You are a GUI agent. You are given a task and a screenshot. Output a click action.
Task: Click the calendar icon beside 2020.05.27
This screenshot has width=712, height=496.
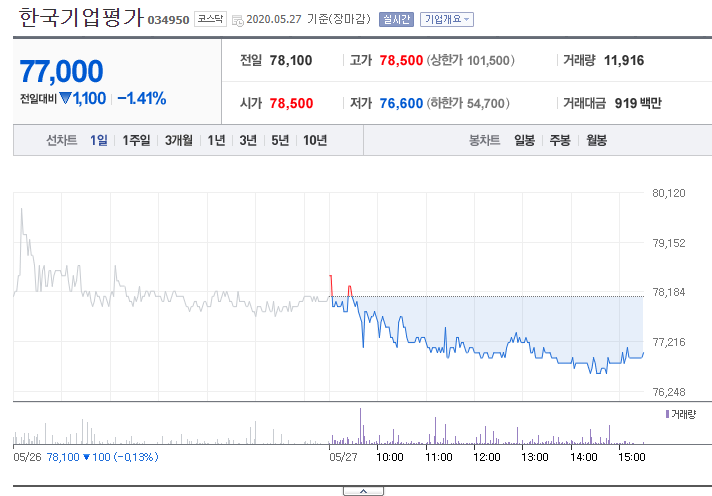point(237,20)
